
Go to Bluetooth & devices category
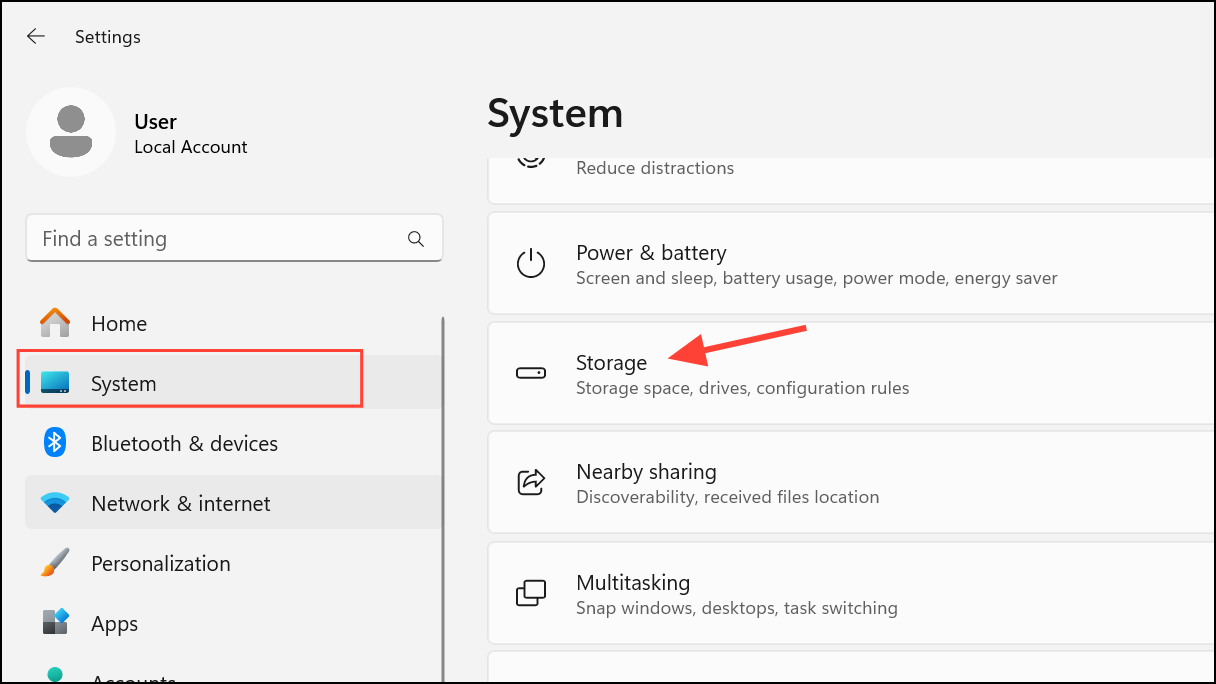pos(184,443)
